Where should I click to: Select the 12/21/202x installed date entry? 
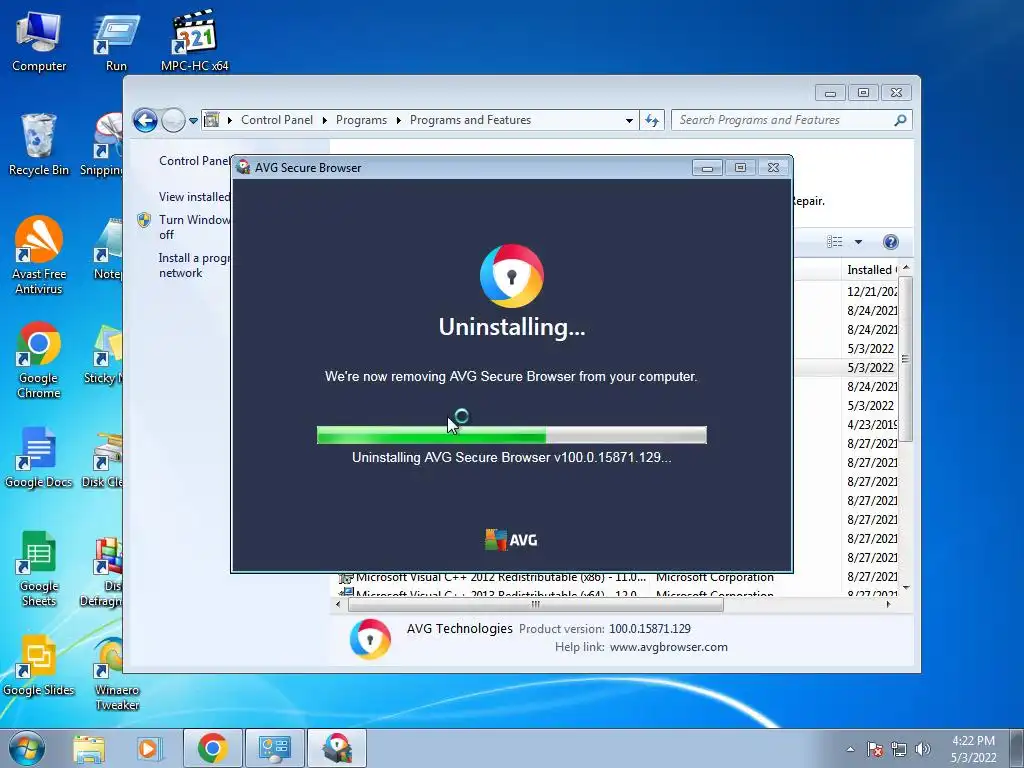[872, 292]
